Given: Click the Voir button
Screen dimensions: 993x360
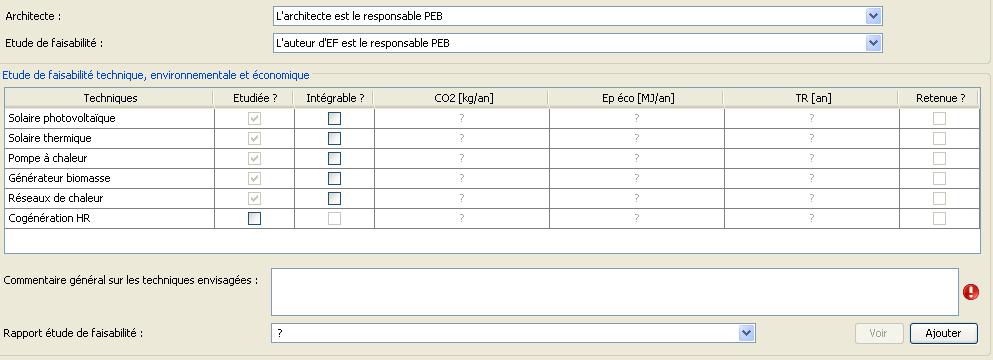Looking at the screenshot, I should (878, 333).
